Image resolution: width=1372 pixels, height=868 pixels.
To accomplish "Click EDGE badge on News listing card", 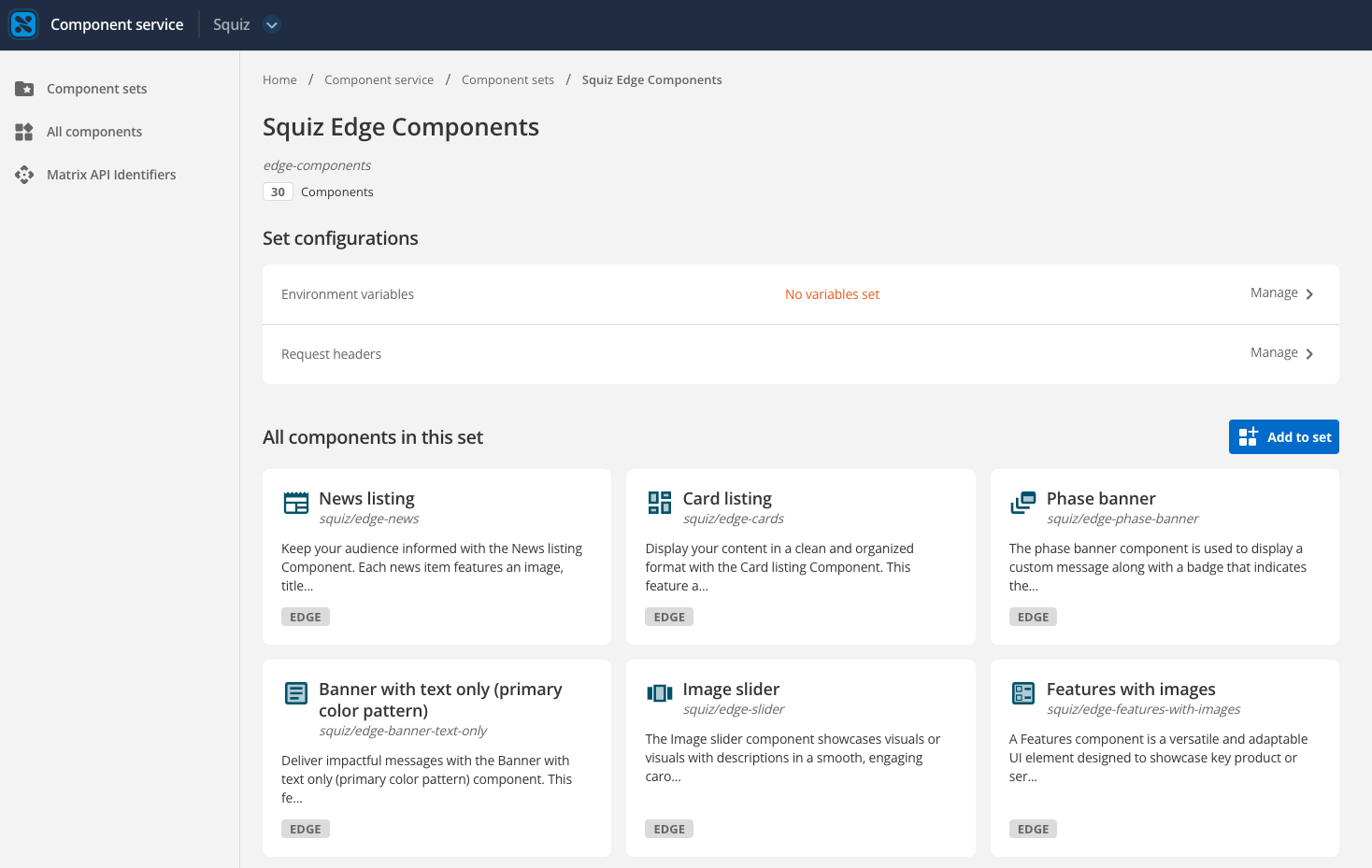I will (x=306, y=617).
